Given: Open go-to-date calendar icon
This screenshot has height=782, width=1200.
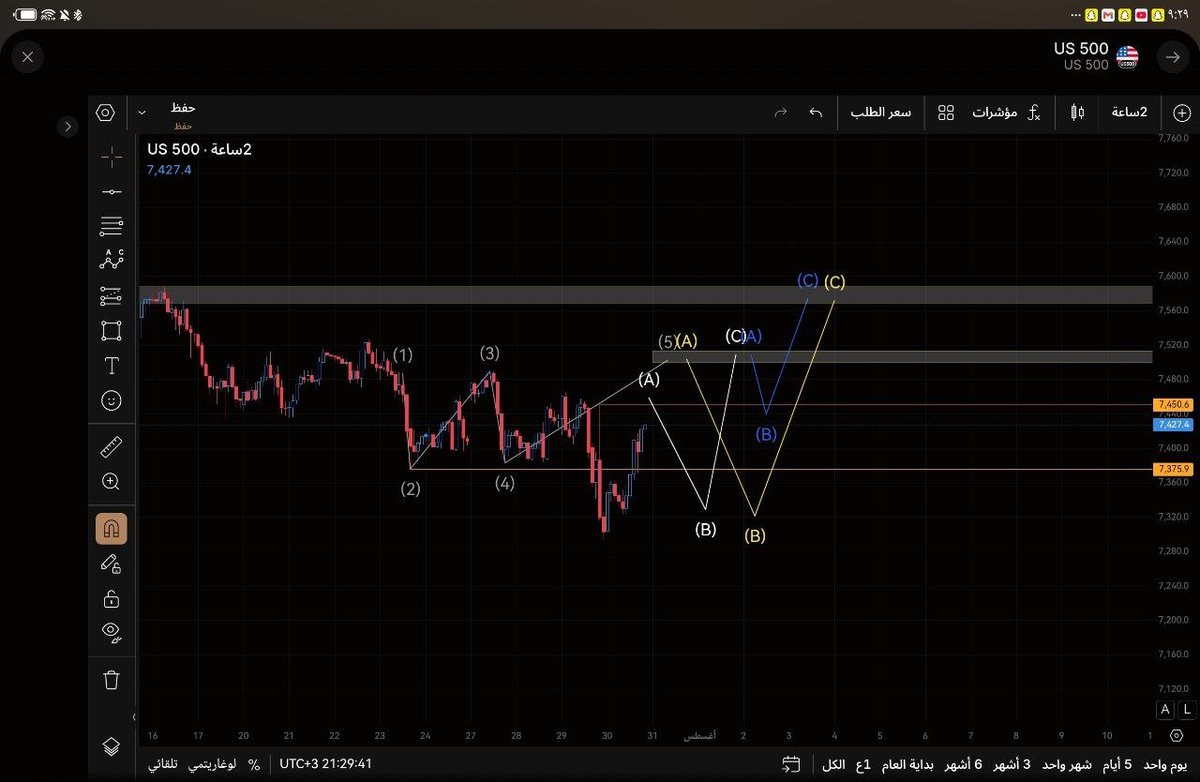Looking at the screenshot, I should pos(791,764).
